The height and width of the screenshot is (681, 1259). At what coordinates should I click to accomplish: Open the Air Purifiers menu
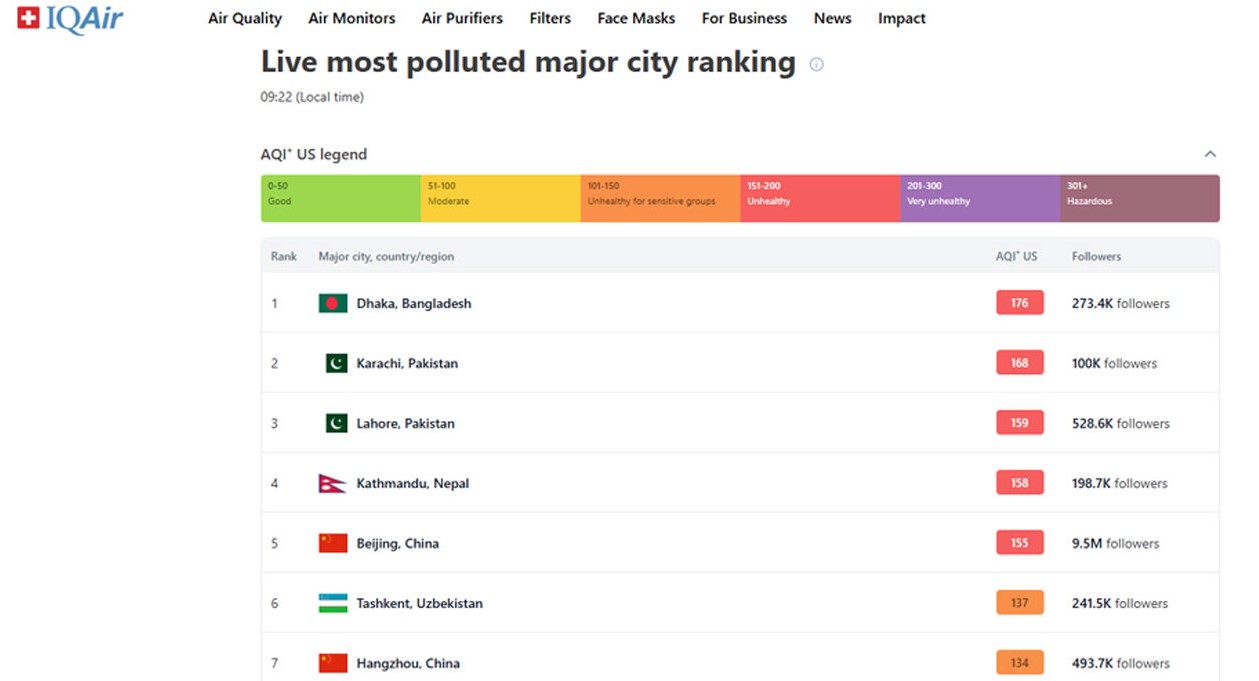(x=462, y=18)
